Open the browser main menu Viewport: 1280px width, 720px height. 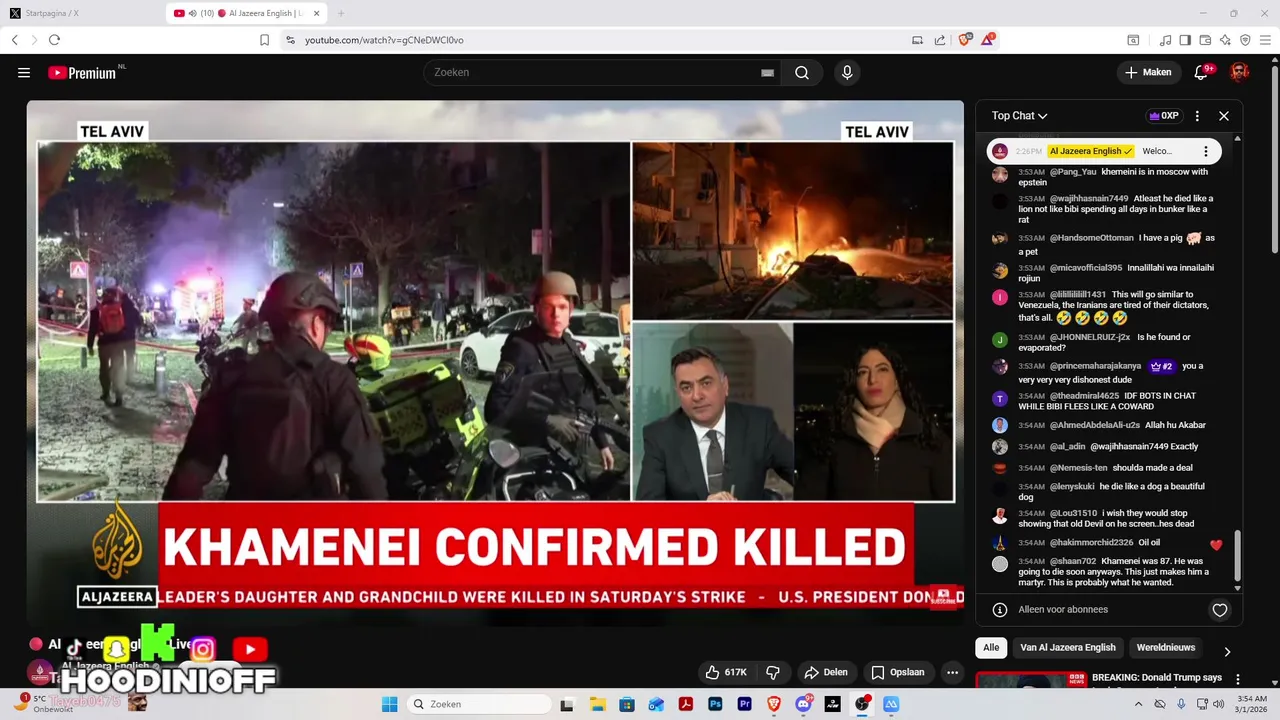[x=1265, y=40]
